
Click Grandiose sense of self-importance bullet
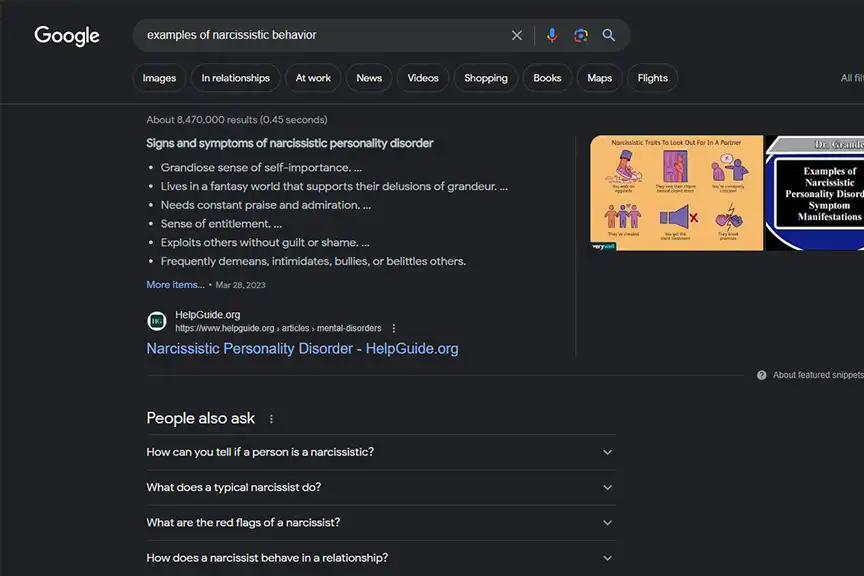click(261, 168)
